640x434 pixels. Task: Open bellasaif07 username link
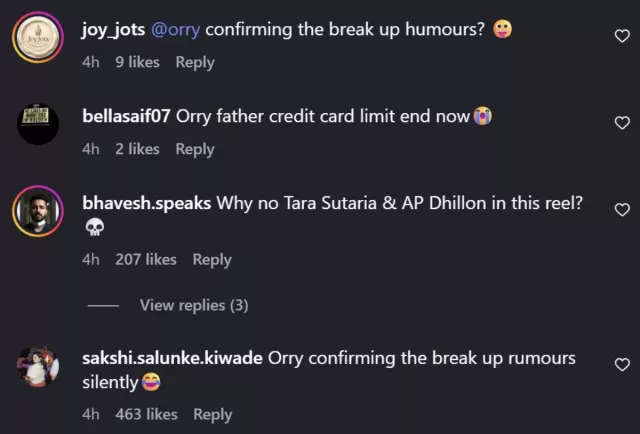coord(126,116)
